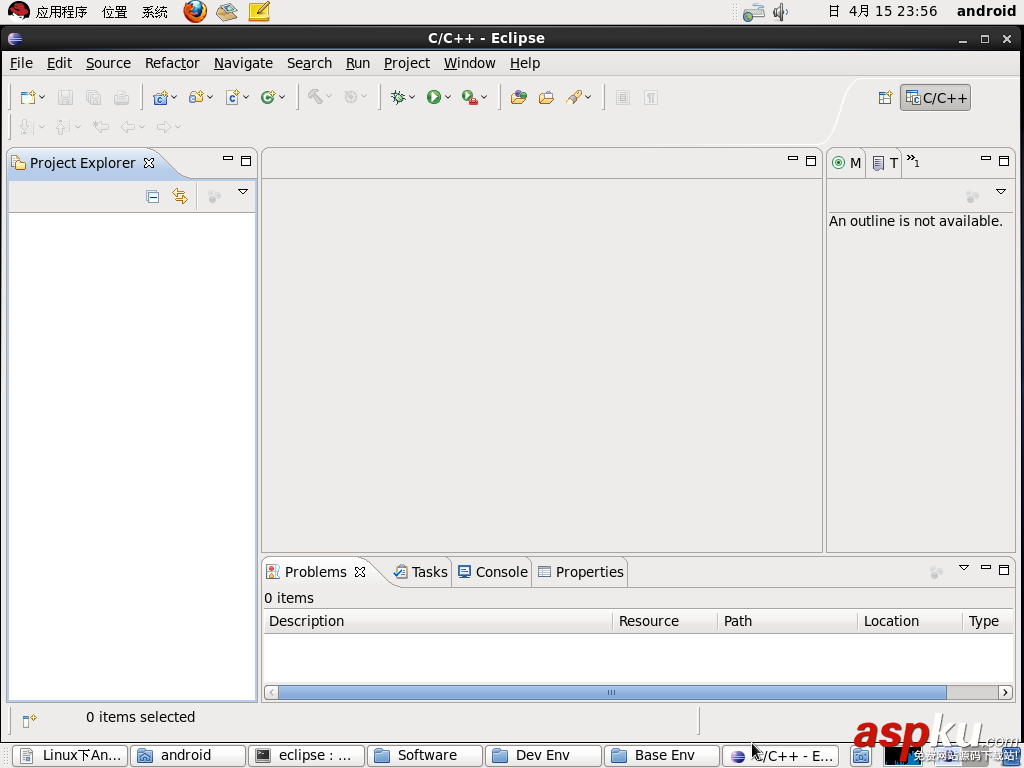Click the External Tools run icon
The image size is (1024, 768).
coord(470,97)
